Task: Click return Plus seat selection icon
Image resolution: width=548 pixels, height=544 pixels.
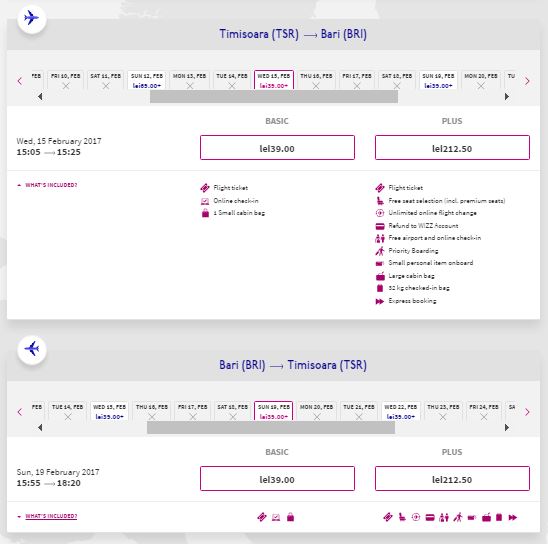Action: [402, 517]
